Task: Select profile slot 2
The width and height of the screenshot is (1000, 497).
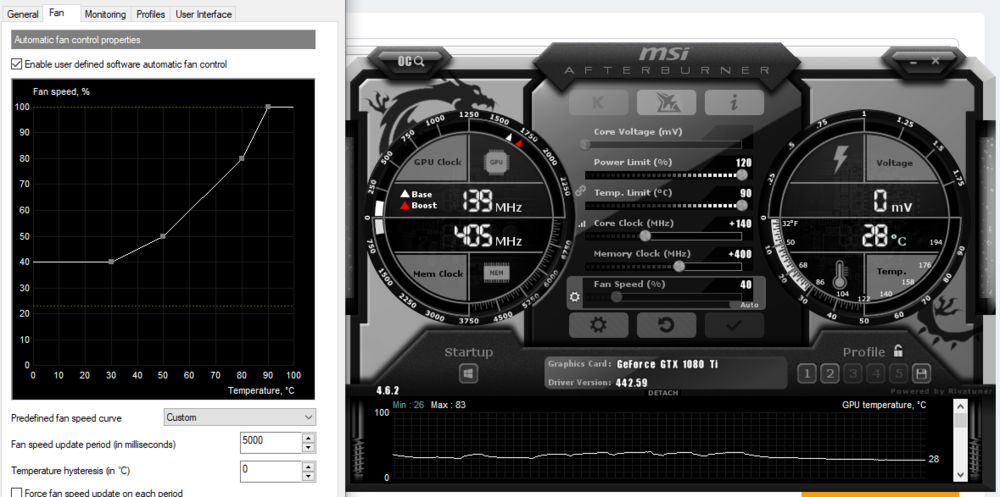Action: 829,373
